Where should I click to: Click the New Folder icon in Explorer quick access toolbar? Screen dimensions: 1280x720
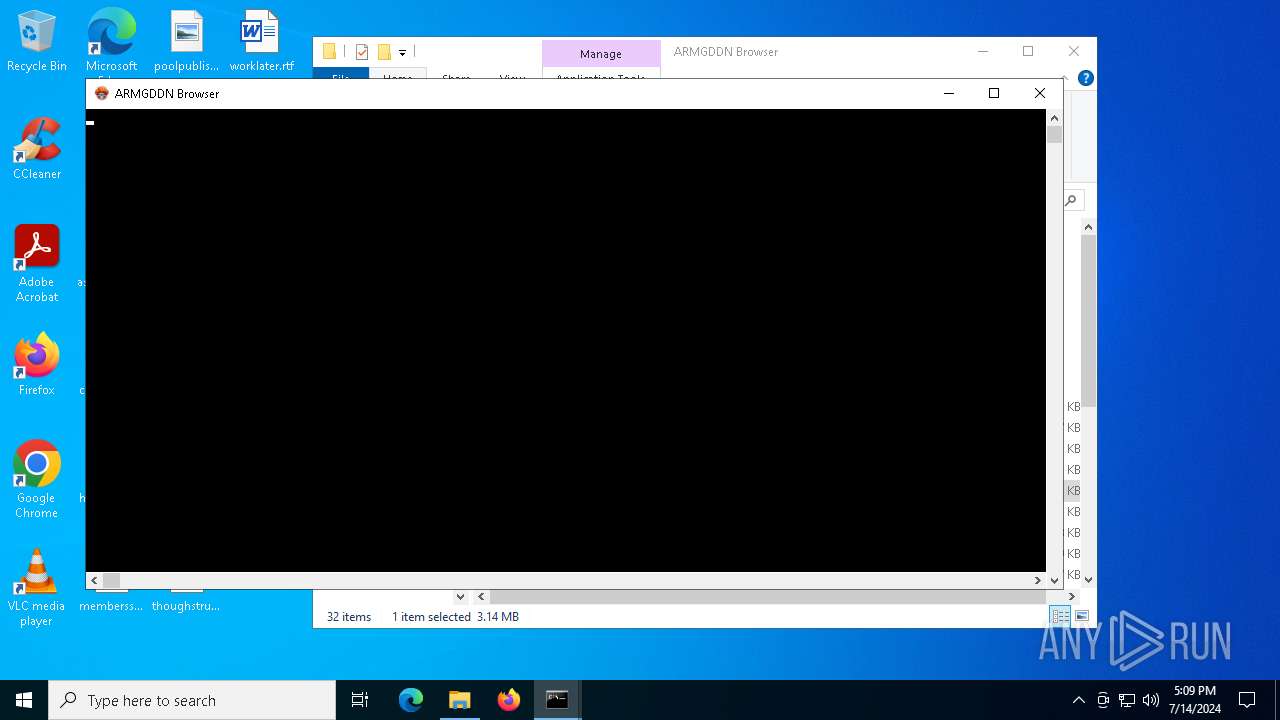pos(384,52)
